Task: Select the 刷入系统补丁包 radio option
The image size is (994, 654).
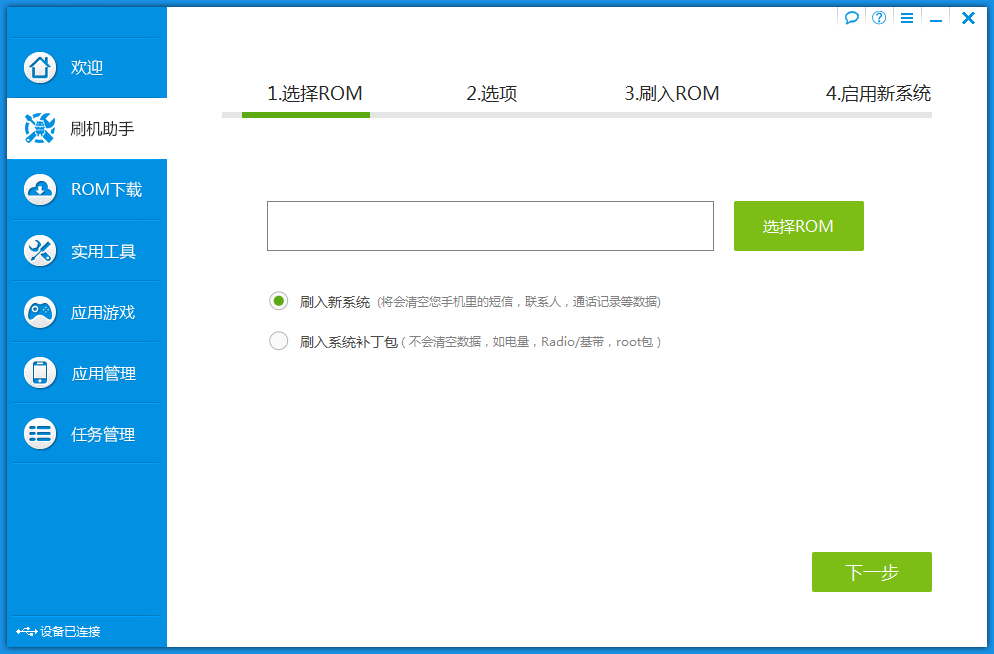Action: (x=278, y=340)
